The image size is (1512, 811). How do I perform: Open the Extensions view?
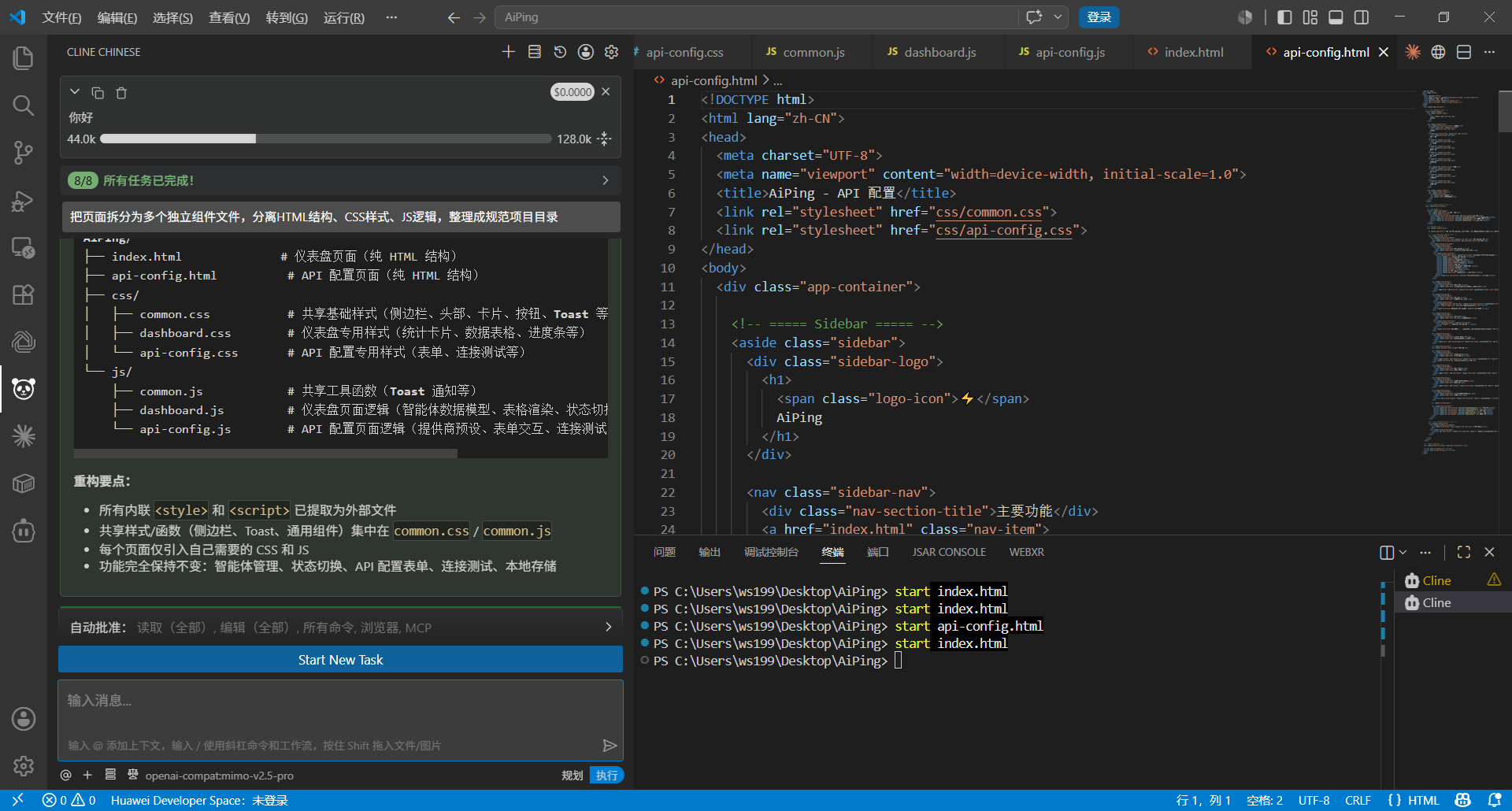pos(24,294)
